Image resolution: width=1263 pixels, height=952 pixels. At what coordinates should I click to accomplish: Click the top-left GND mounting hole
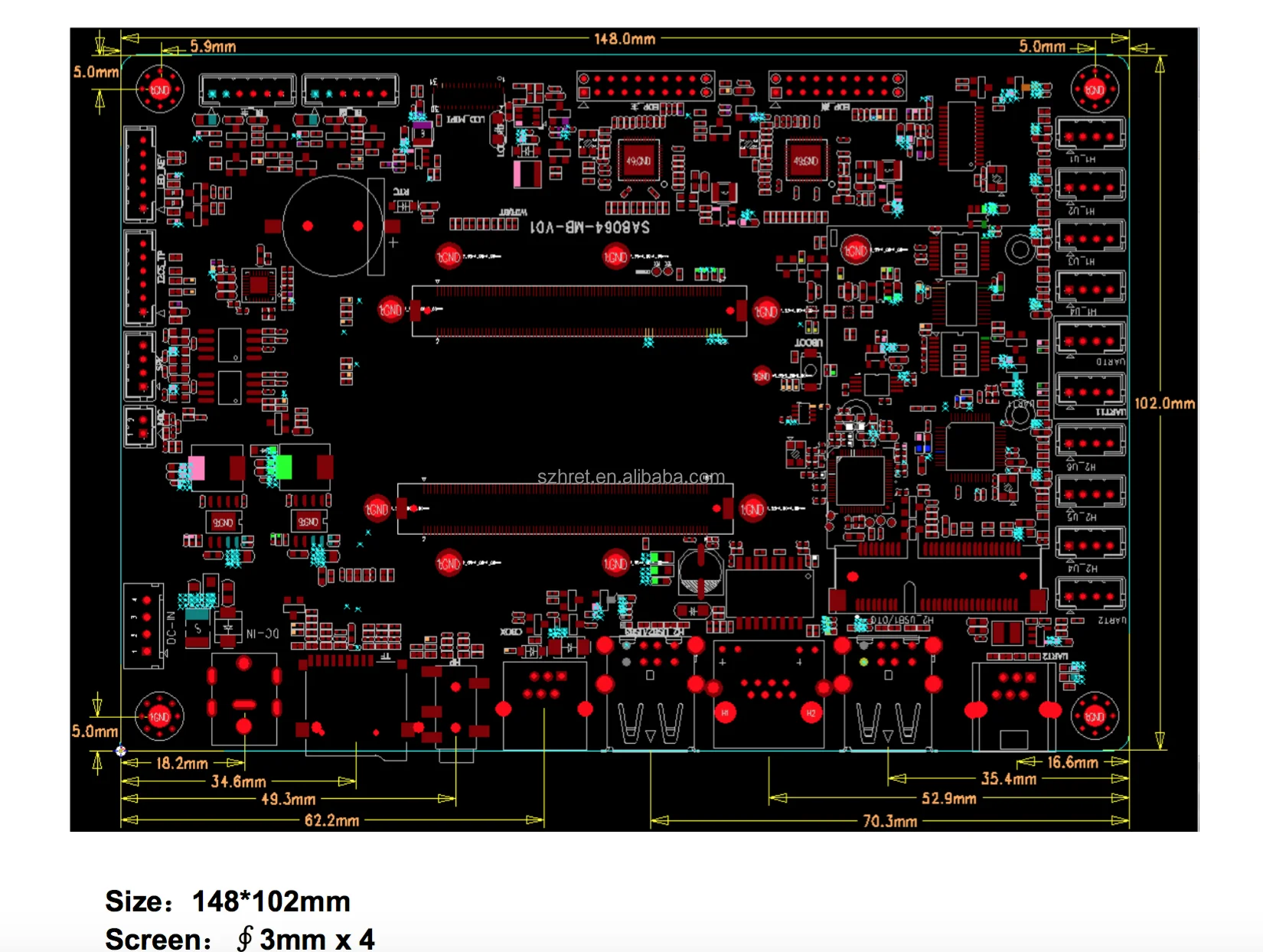(160, 90)
